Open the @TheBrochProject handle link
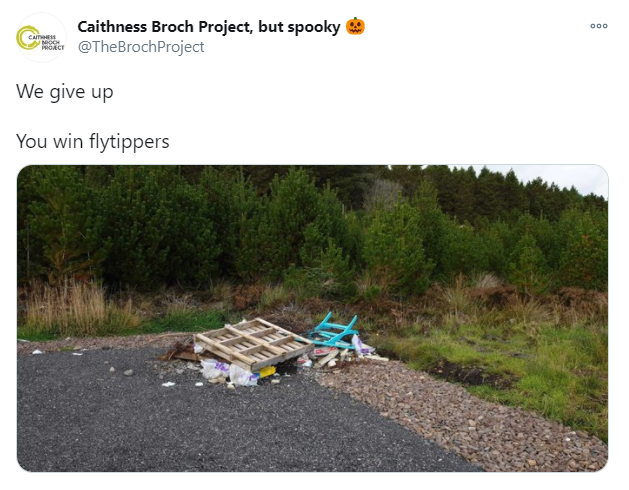 pos(141,47)
